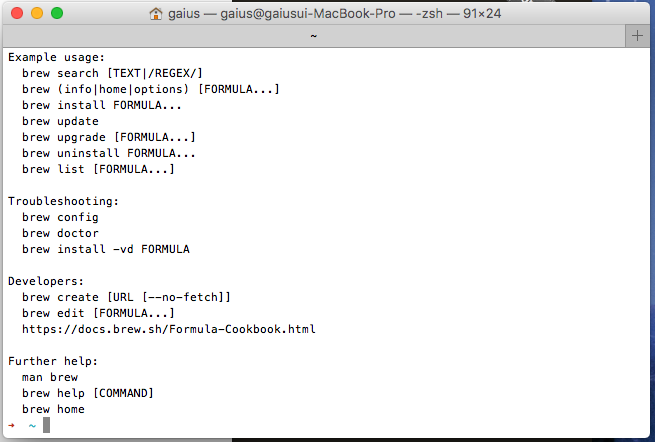This screenshot has width=655, height=442.
Task: Click the "man brew" line
Action: 49,377
